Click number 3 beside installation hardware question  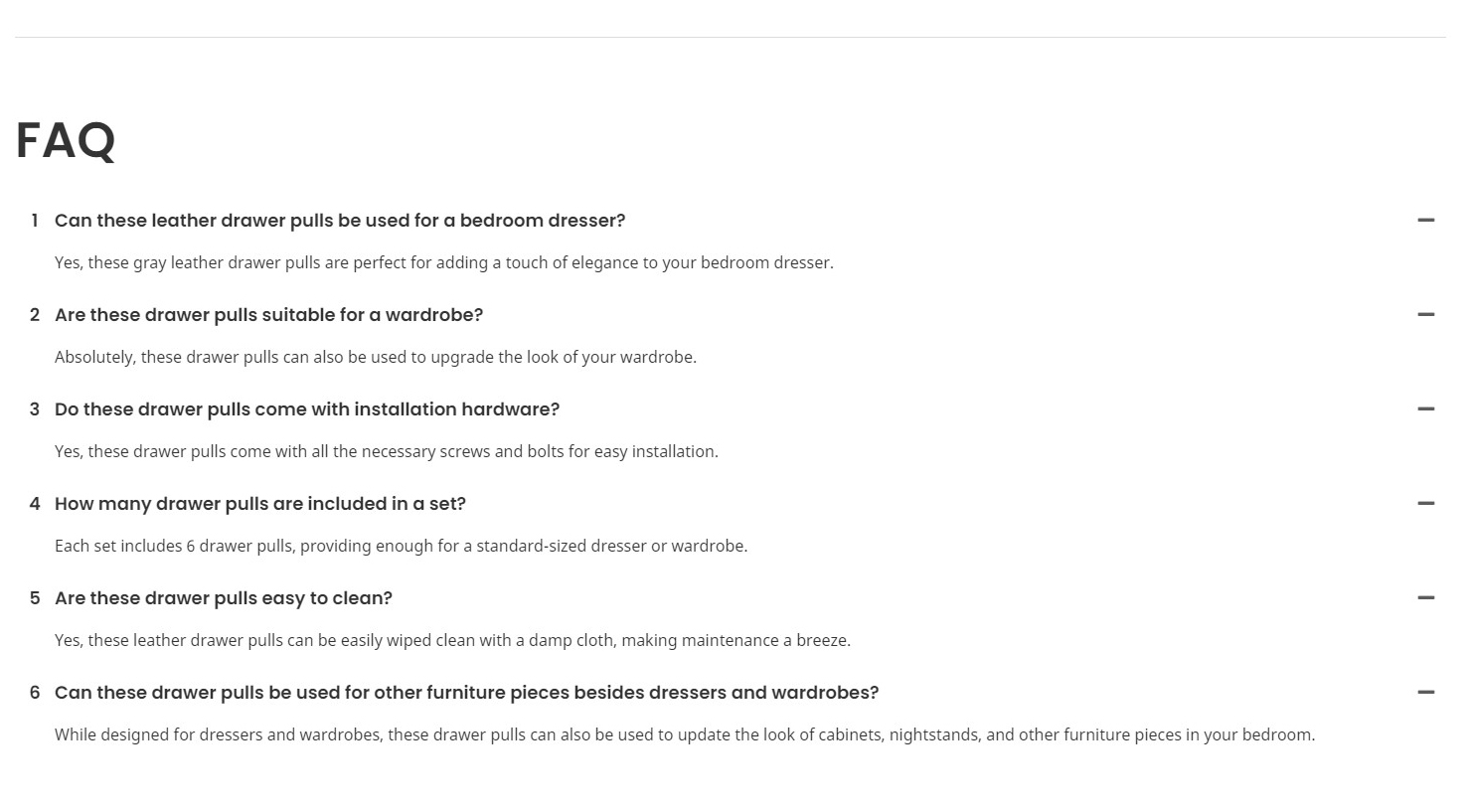click(x=35, y=409)
